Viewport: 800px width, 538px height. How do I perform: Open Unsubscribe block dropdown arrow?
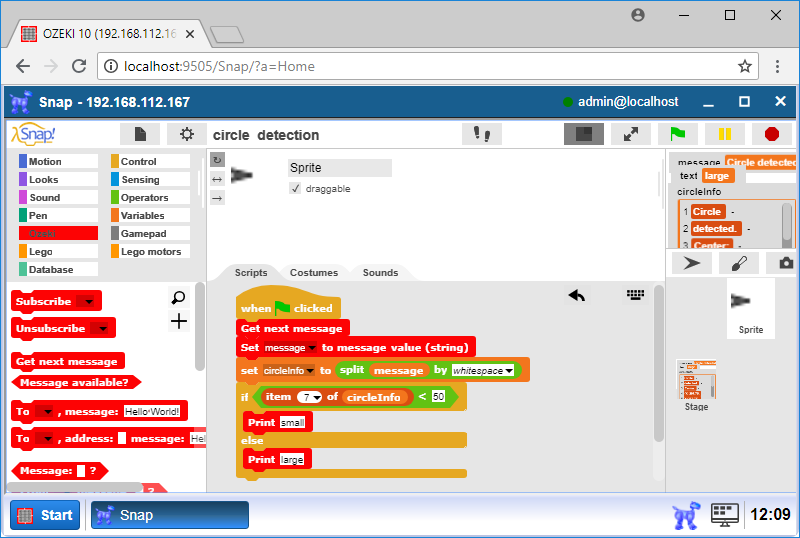click(103, 329)
